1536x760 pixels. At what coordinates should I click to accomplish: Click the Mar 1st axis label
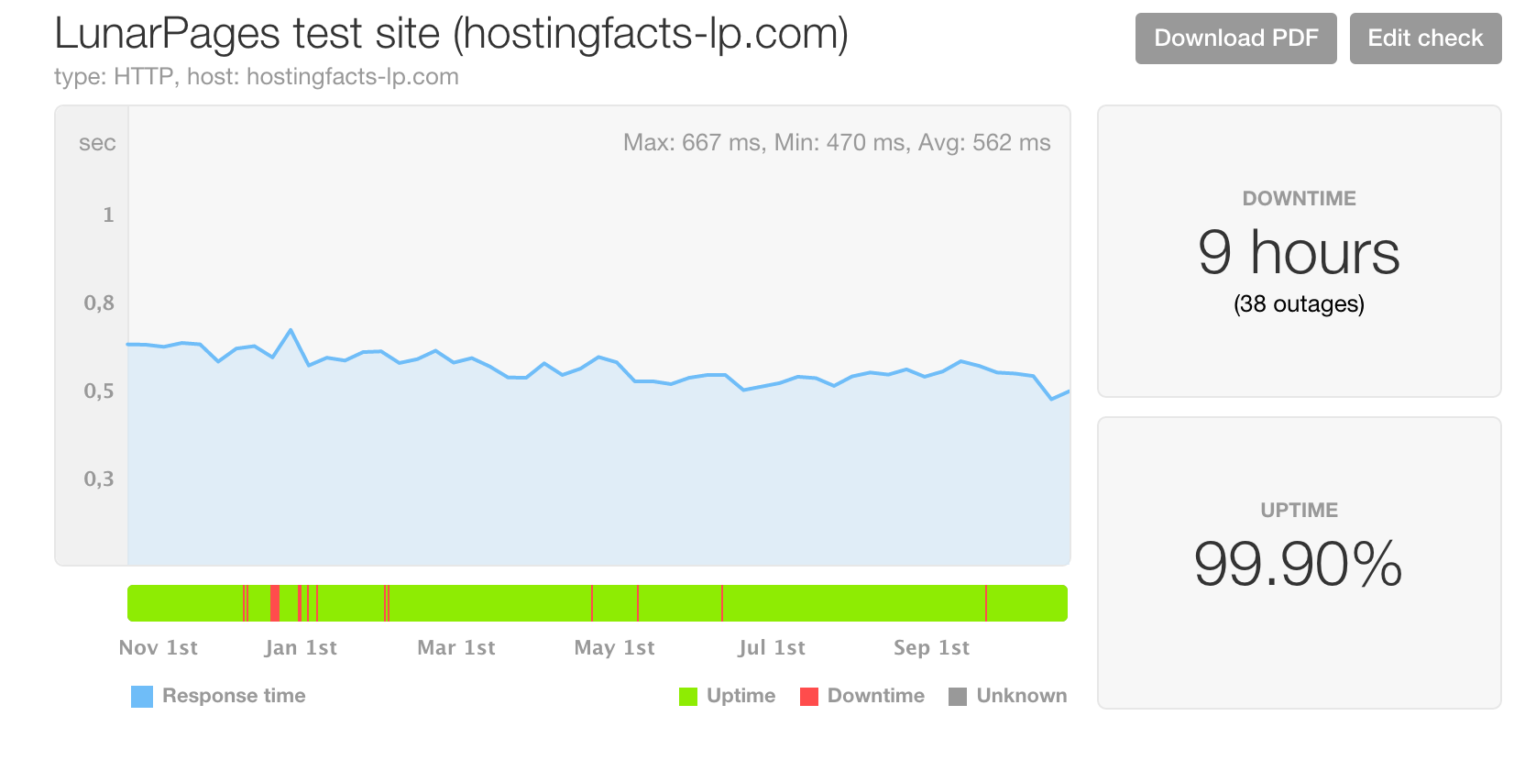point(456,648)
